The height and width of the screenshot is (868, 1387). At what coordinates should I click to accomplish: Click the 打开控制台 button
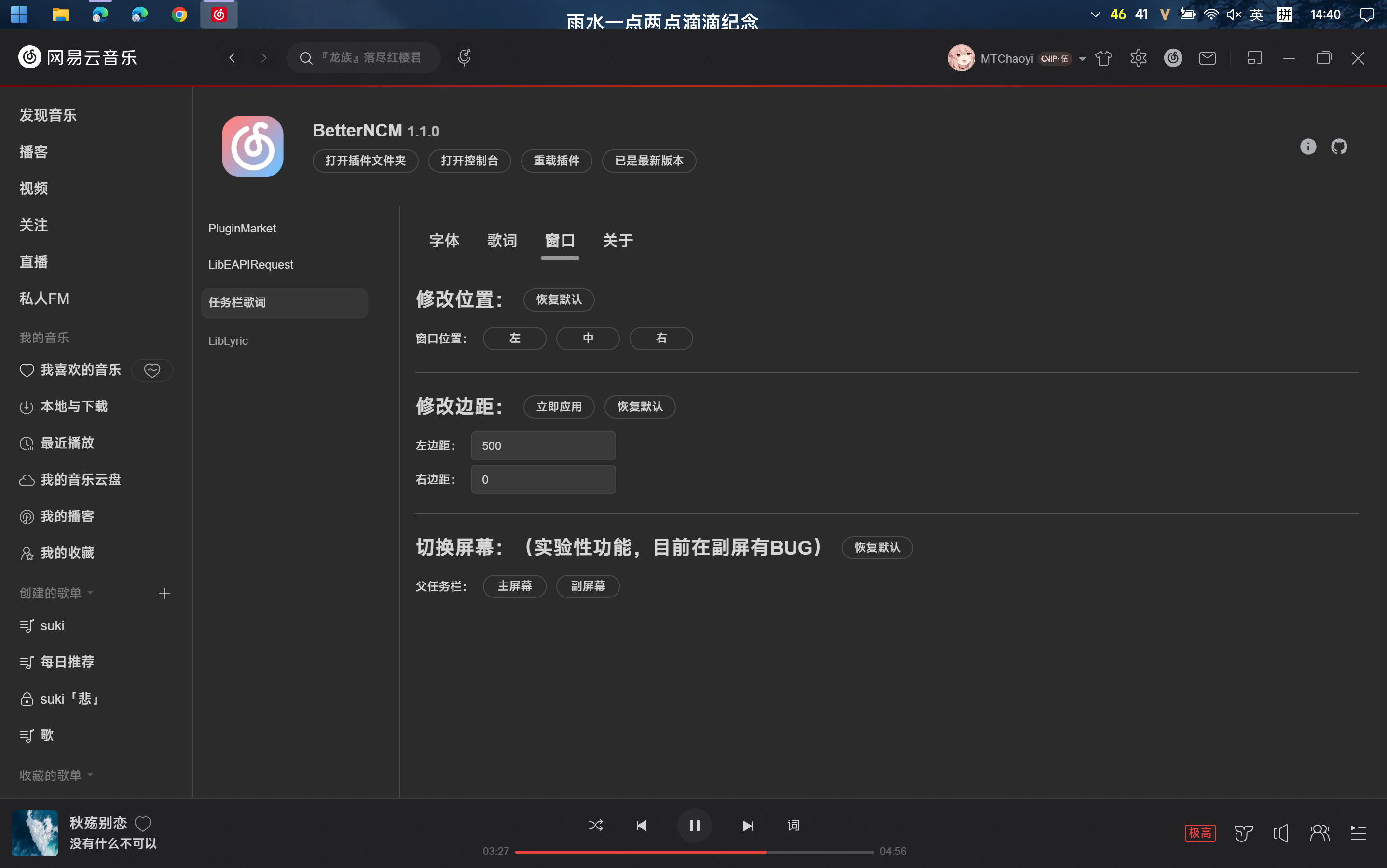(469, 161)
